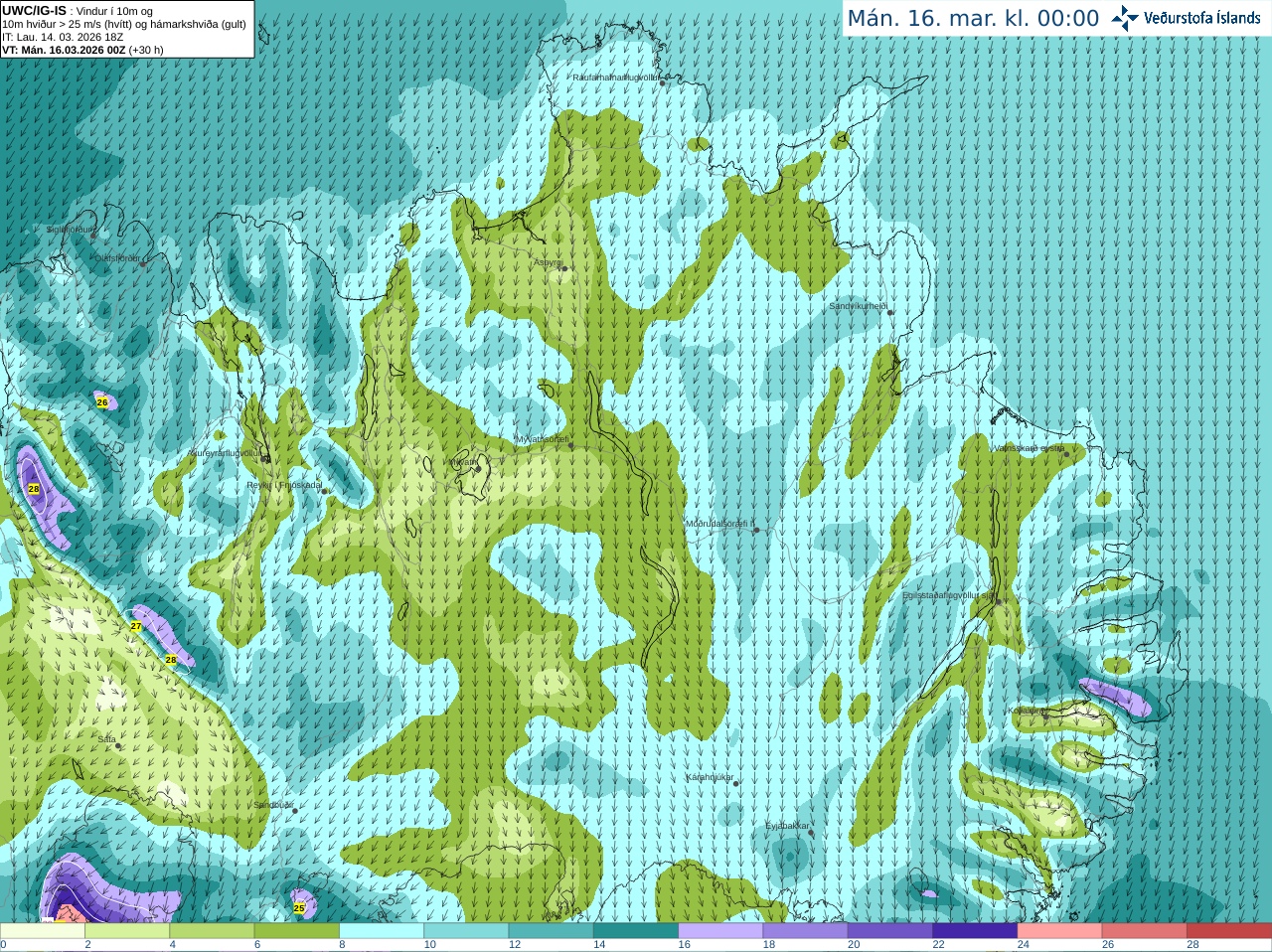The width and height of the screenshot is (1272, 952).
Task: Select the Siglufjörður station label
Action: [x=70, y=230]
